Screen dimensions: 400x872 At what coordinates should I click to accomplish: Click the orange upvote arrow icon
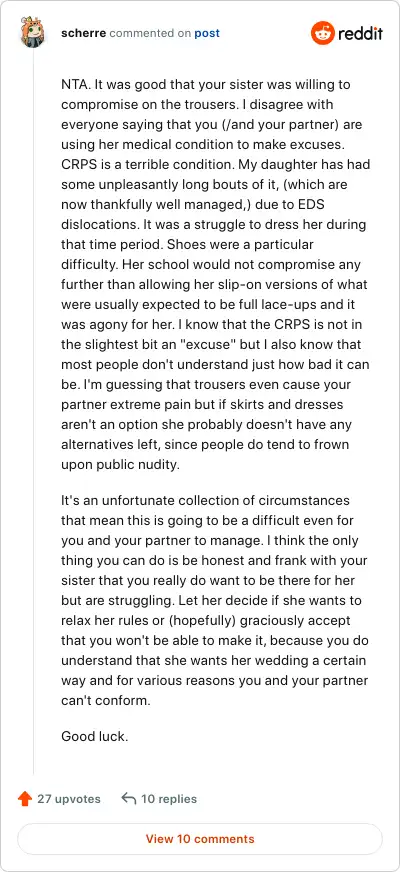coord(25,799)
